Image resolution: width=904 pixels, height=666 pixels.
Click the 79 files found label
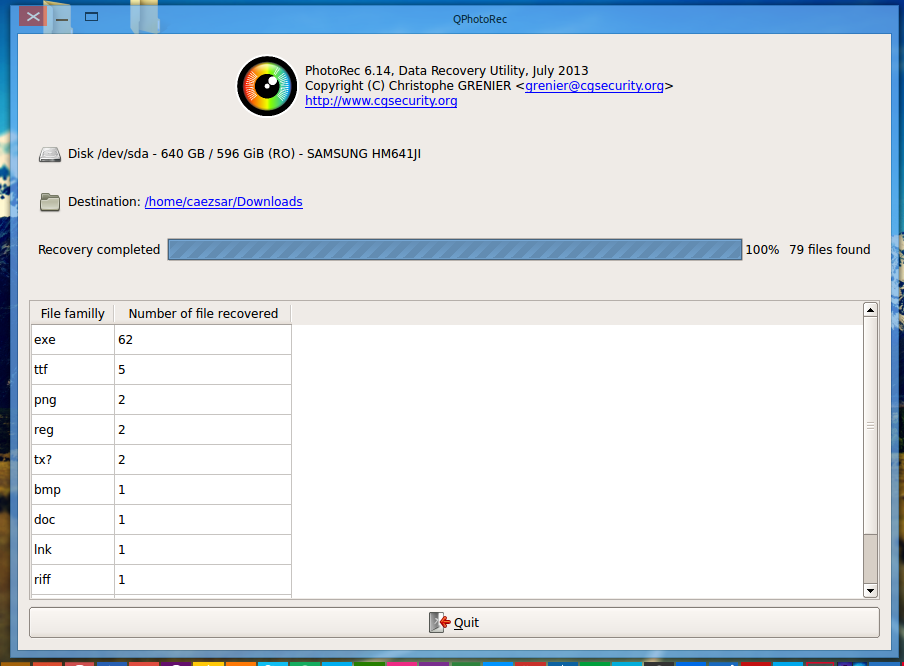[x=830, y=250]
